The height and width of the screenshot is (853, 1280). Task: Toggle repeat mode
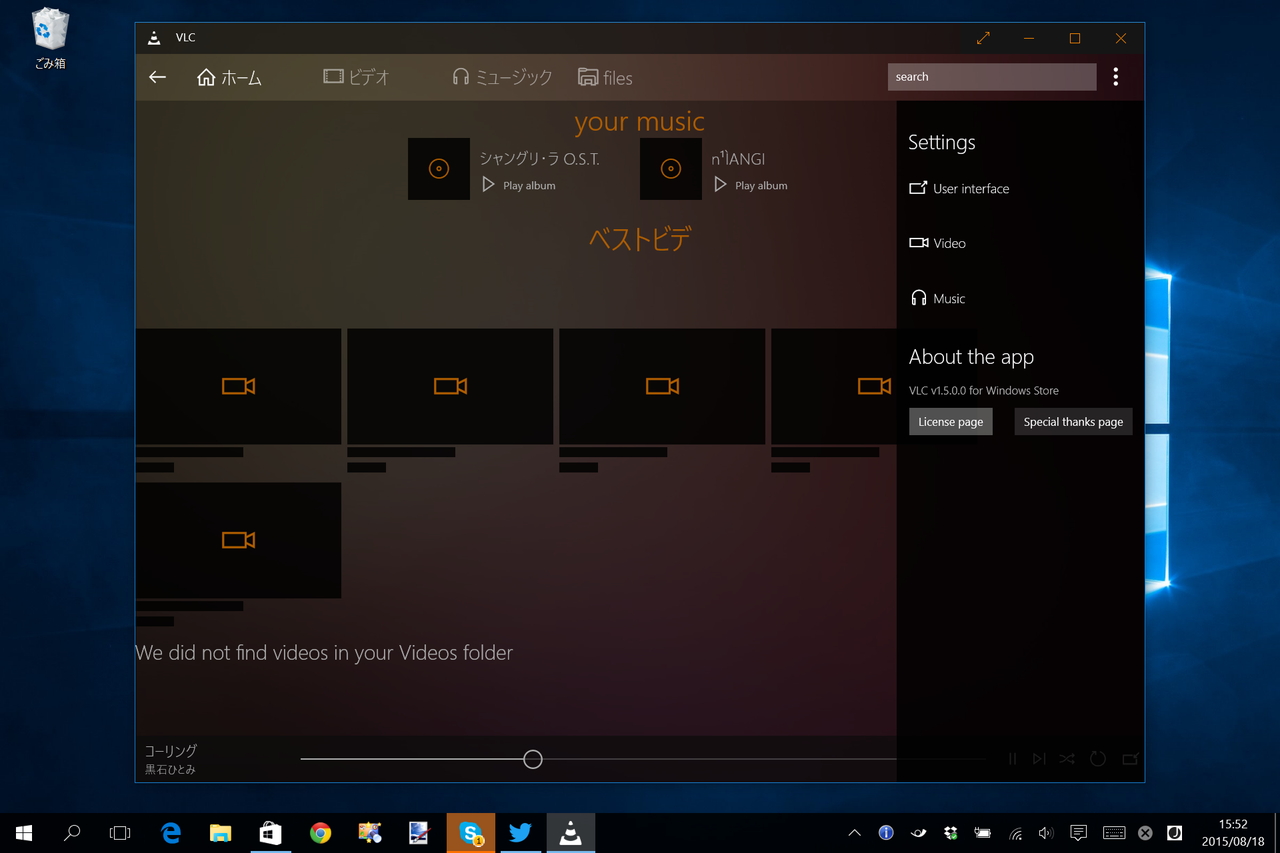(x=1098, y=759)
